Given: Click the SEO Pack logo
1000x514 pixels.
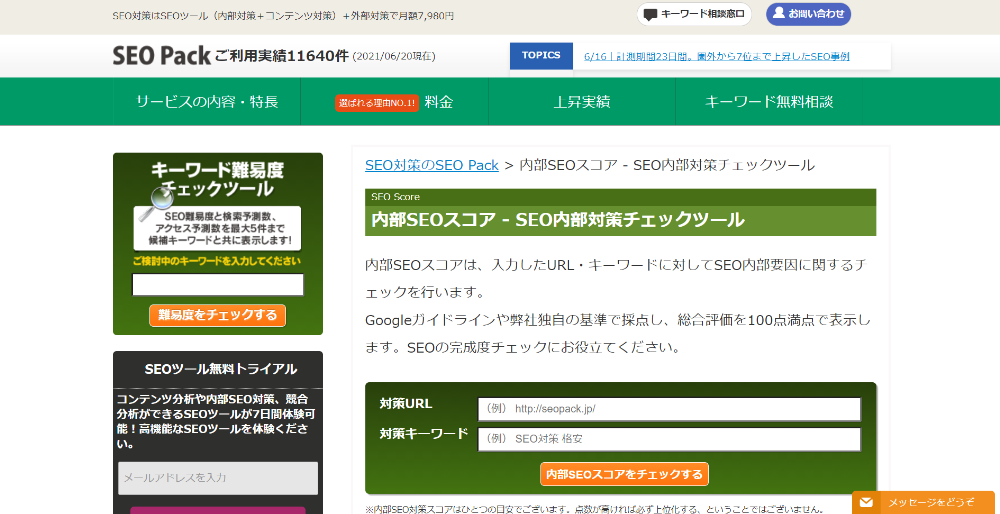Looking at the screenshot, I should point(161,56).
